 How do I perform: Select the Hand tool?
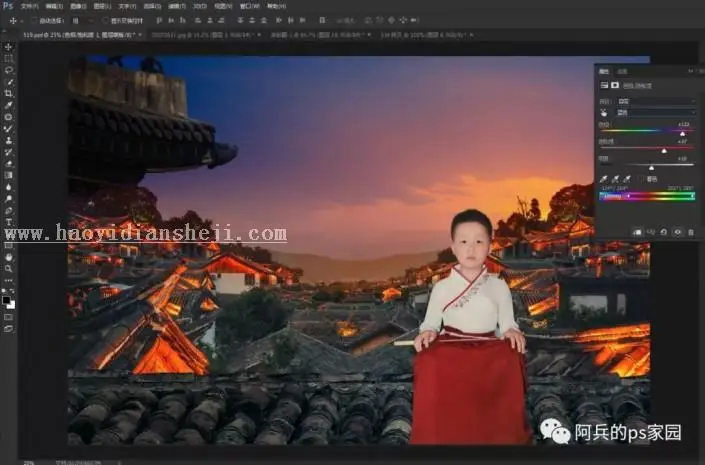[9, 257]
